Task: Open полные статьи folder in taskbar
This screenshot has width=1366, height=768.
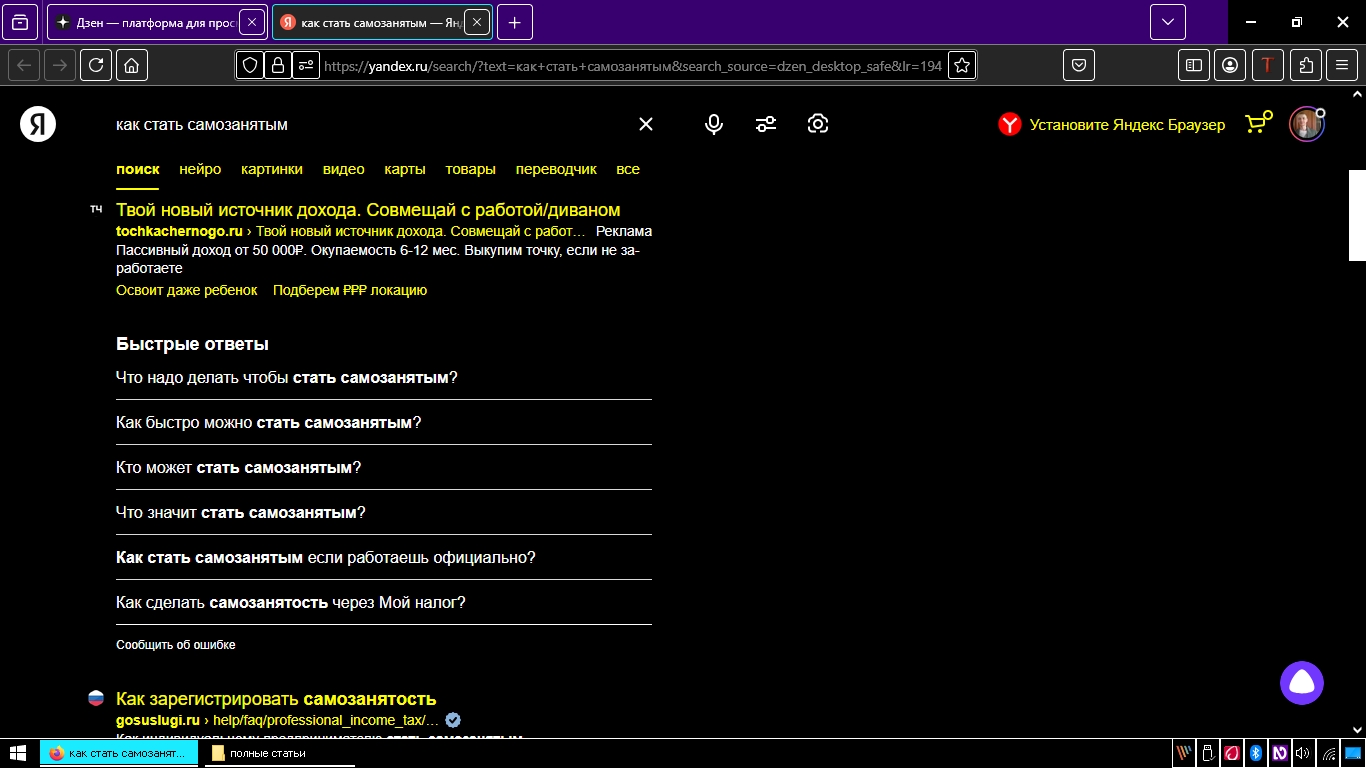Action: [x=280, y=753]
